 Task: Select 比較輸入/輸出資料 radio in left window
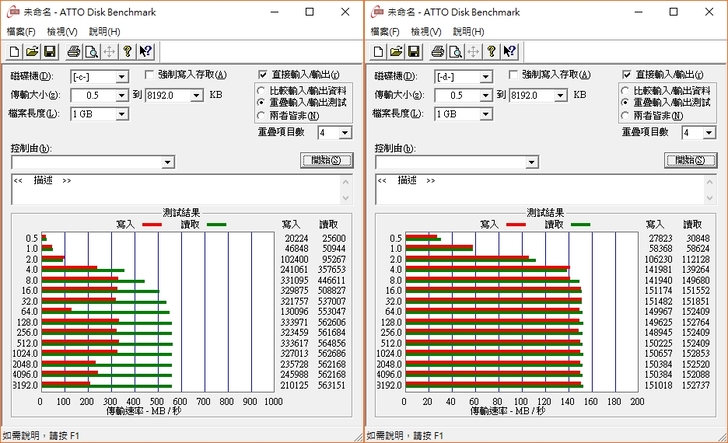[262, 90]
